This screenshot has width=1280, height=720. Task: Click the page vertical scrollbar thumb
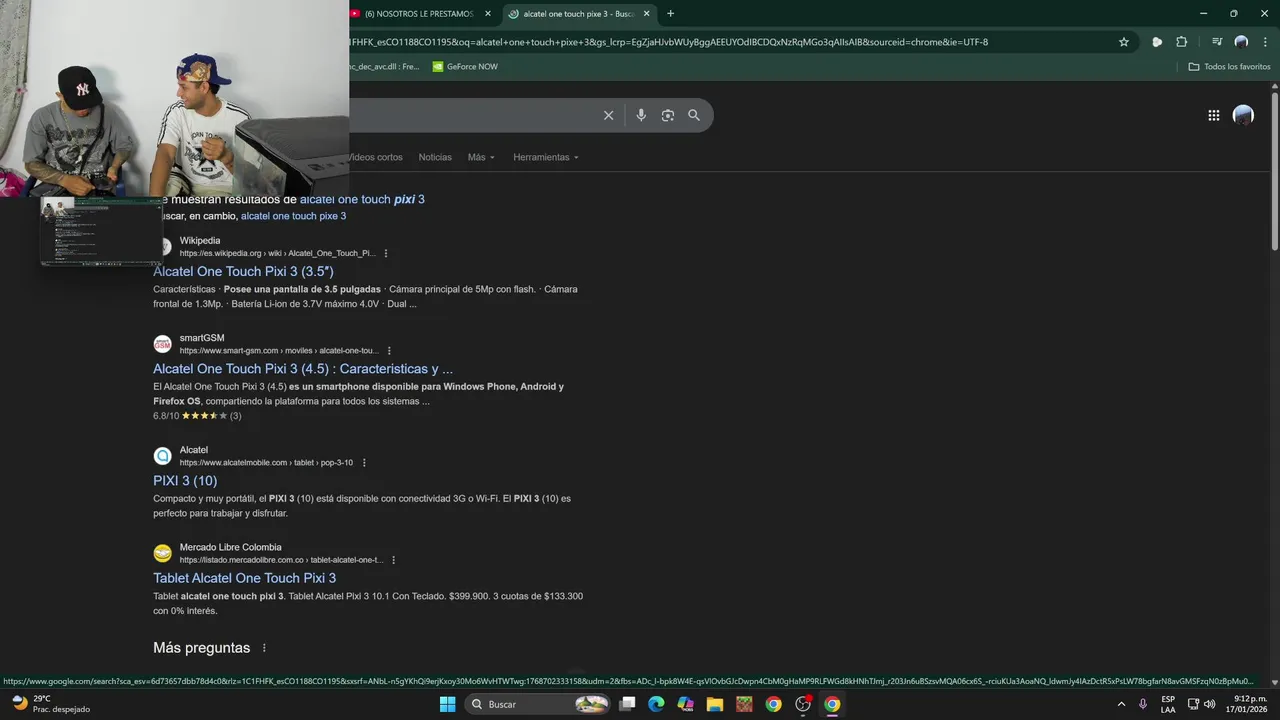point(1274,172)
